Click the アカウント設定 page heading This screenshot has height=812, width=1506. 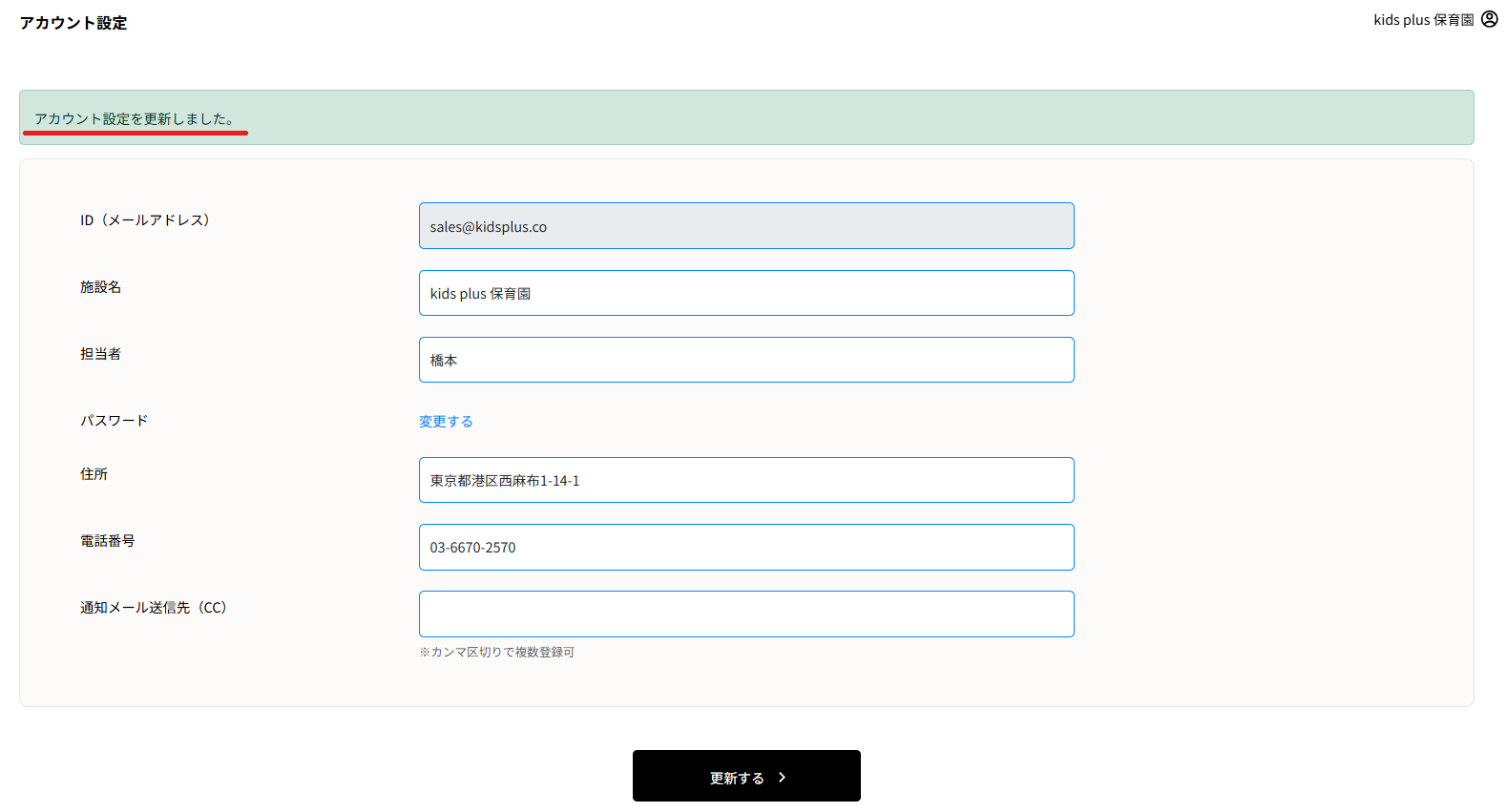pyautogui.click(x=73, y=23)
